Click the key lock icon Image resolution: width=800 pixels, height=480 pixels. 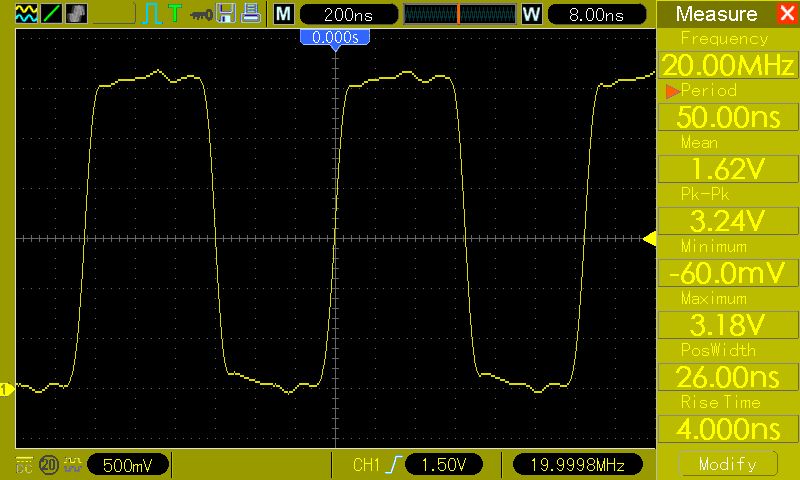click(201, 15)
